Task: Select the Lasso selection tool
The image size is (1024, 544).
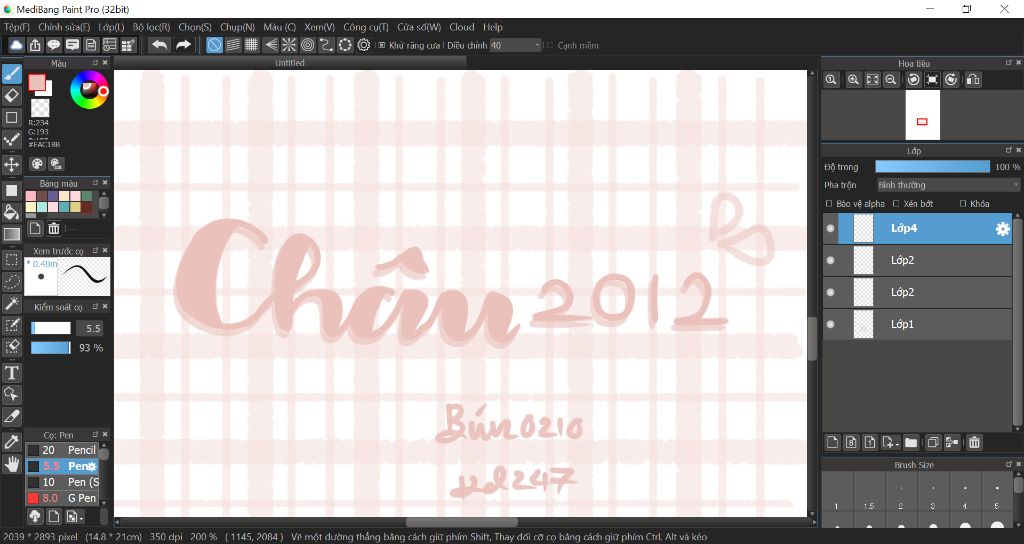Action: point(12,282)
